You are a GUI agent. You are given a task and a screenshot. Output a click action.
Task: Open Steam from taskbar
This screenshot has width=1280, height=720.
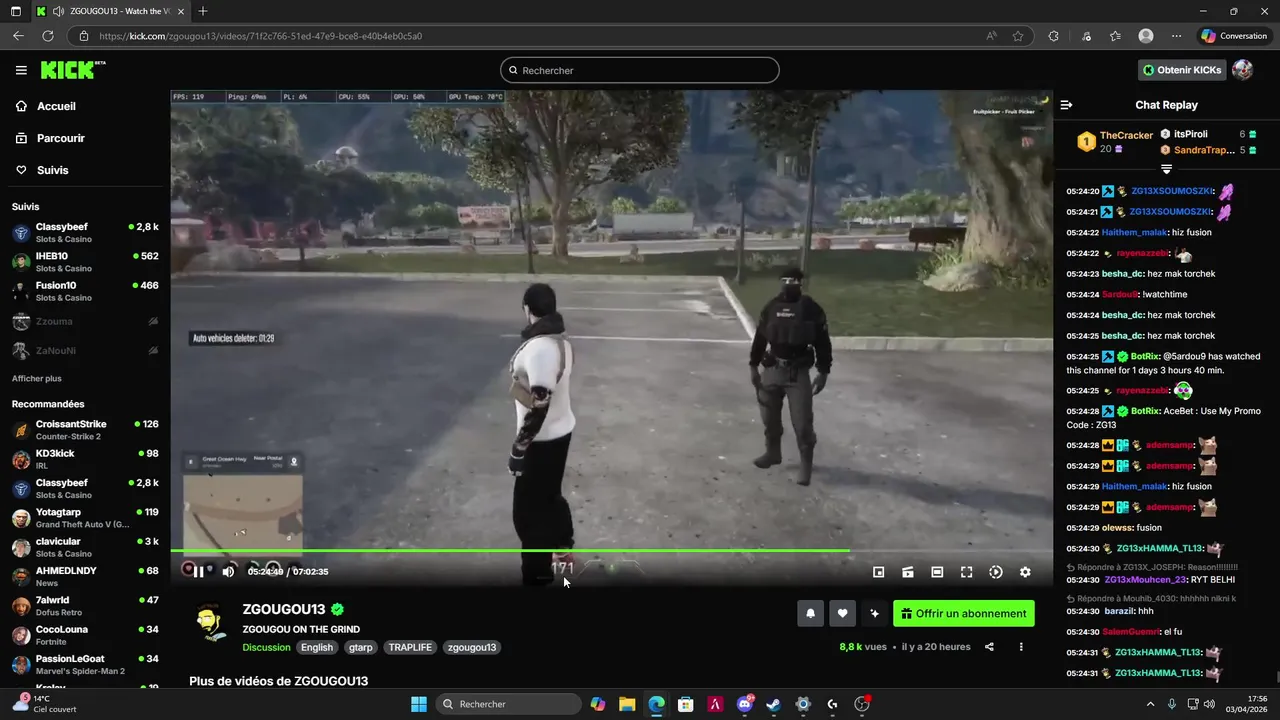click(774, 704)
